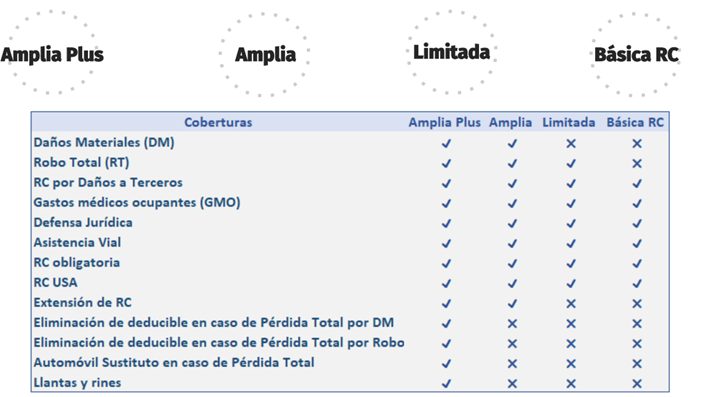Click the checkmark for Defensa Jurídica under Amplia
701x397 pixels.
coord(512,224)
